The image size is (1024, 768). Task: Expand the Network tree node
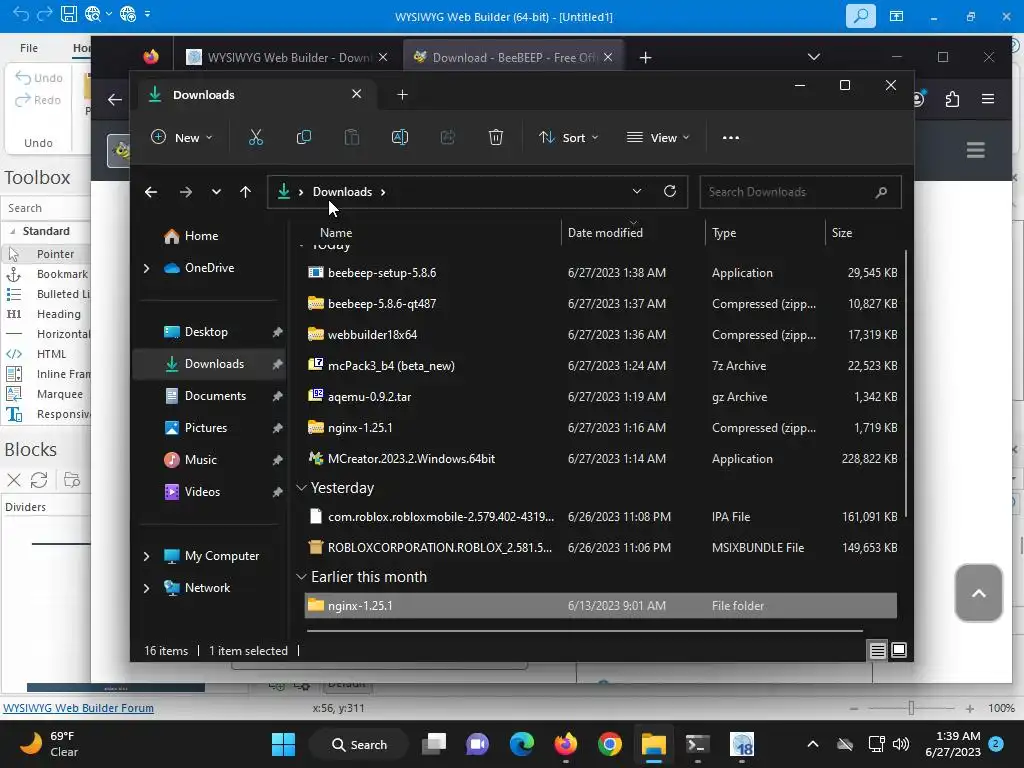click(146, 588)
